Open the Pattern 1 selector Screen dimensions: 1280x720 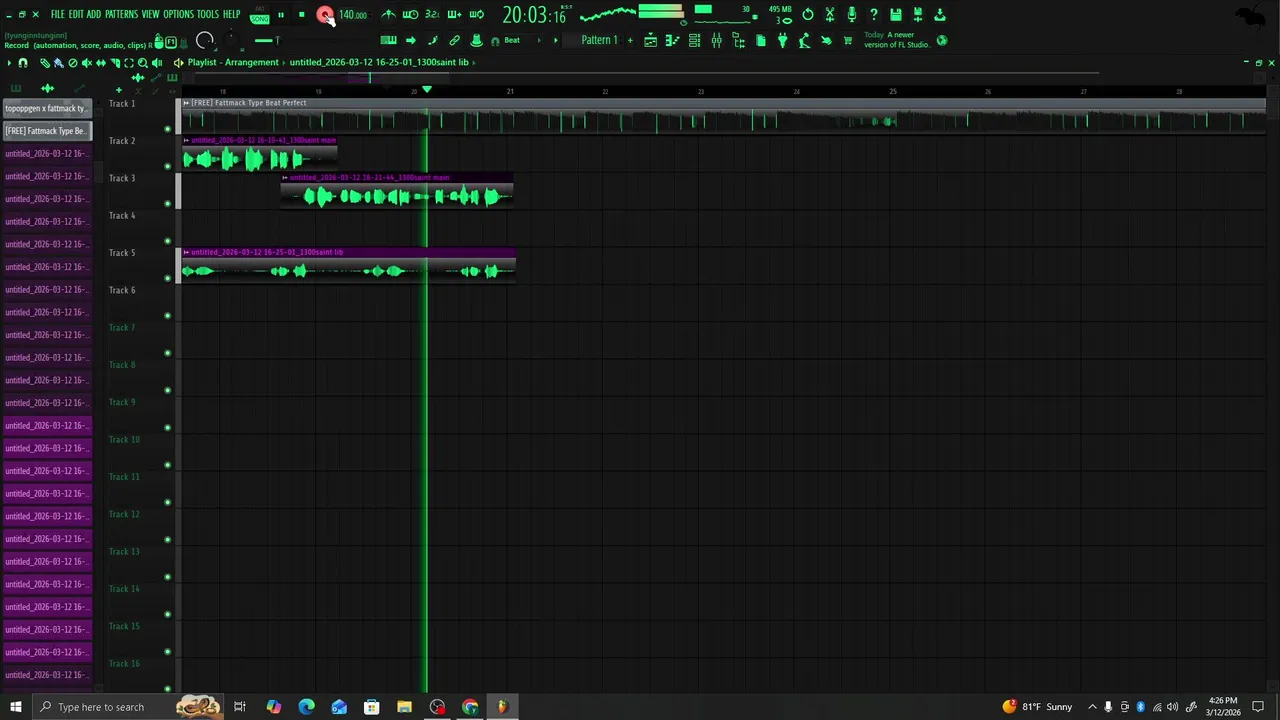tap(600, 40)
